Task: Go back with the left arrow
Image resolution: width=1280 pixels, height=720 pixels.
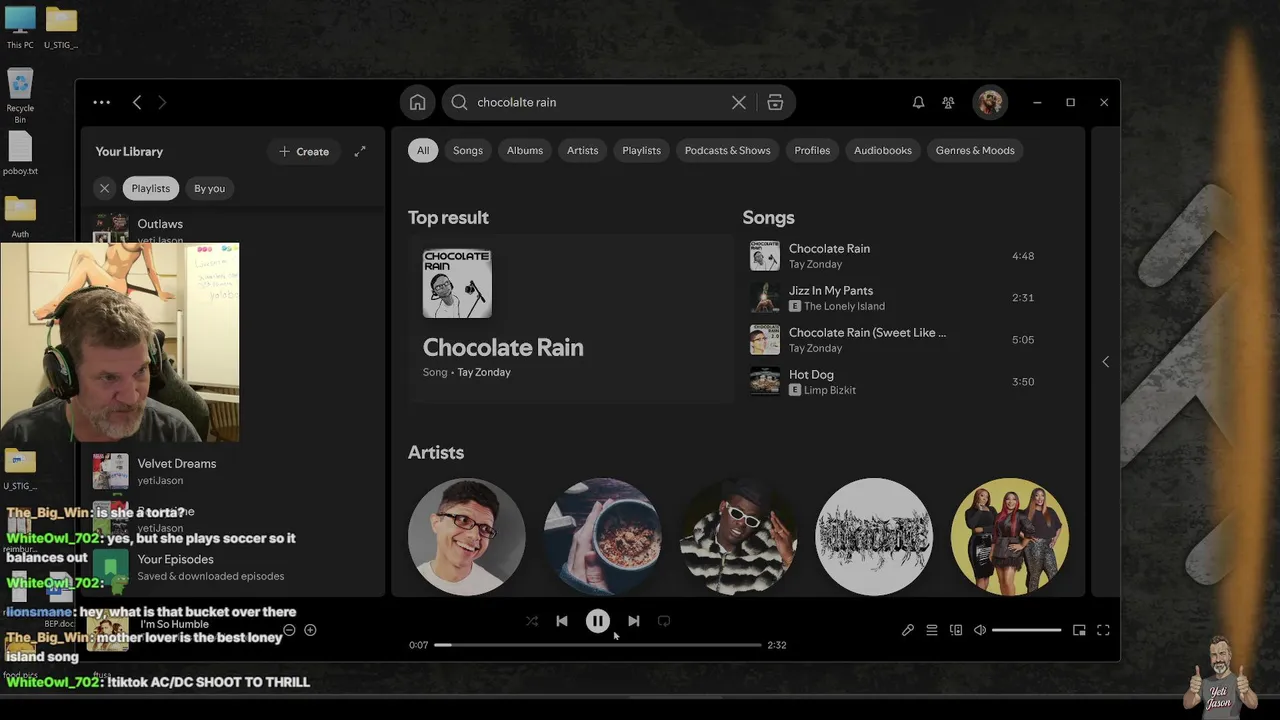Action: click(x=137, y=102)
